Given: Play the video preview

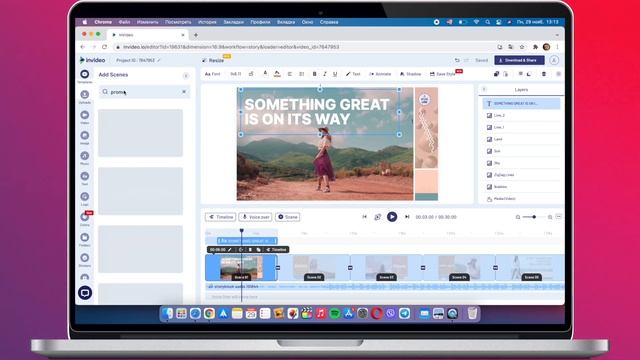Looking at the screenshot, I should pos(392,217).
